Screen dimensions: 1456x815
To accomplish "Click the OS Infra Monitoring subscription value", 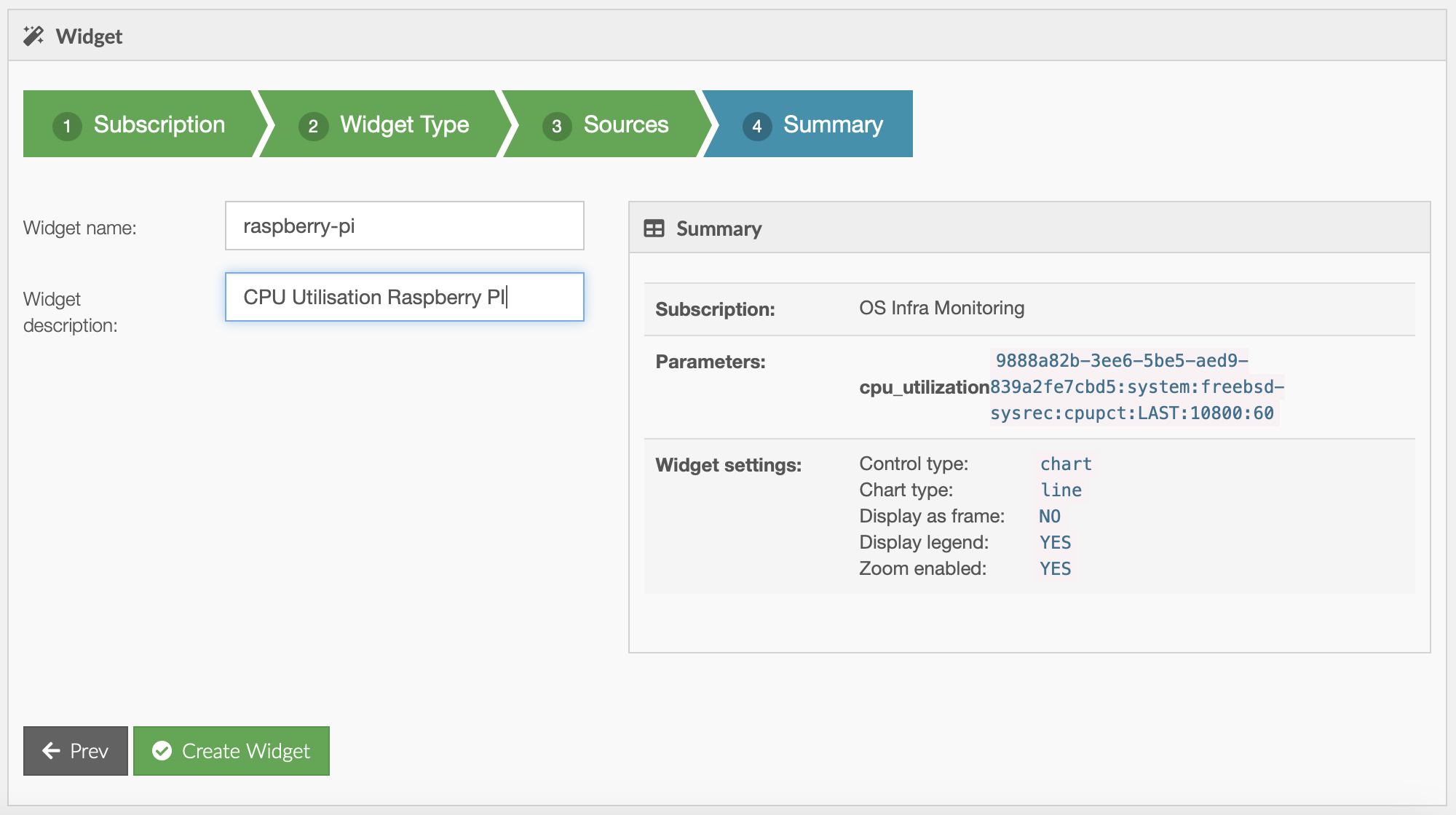I will point(941,308).
